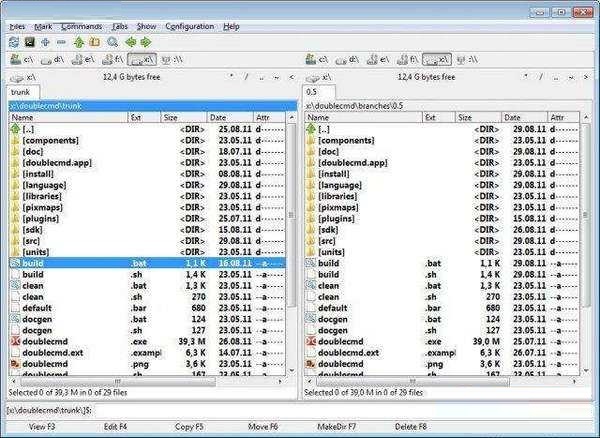This screenshot has width=600, height=438.
Task: Select [plugins] folder in right panel
Action: [442, 219]
